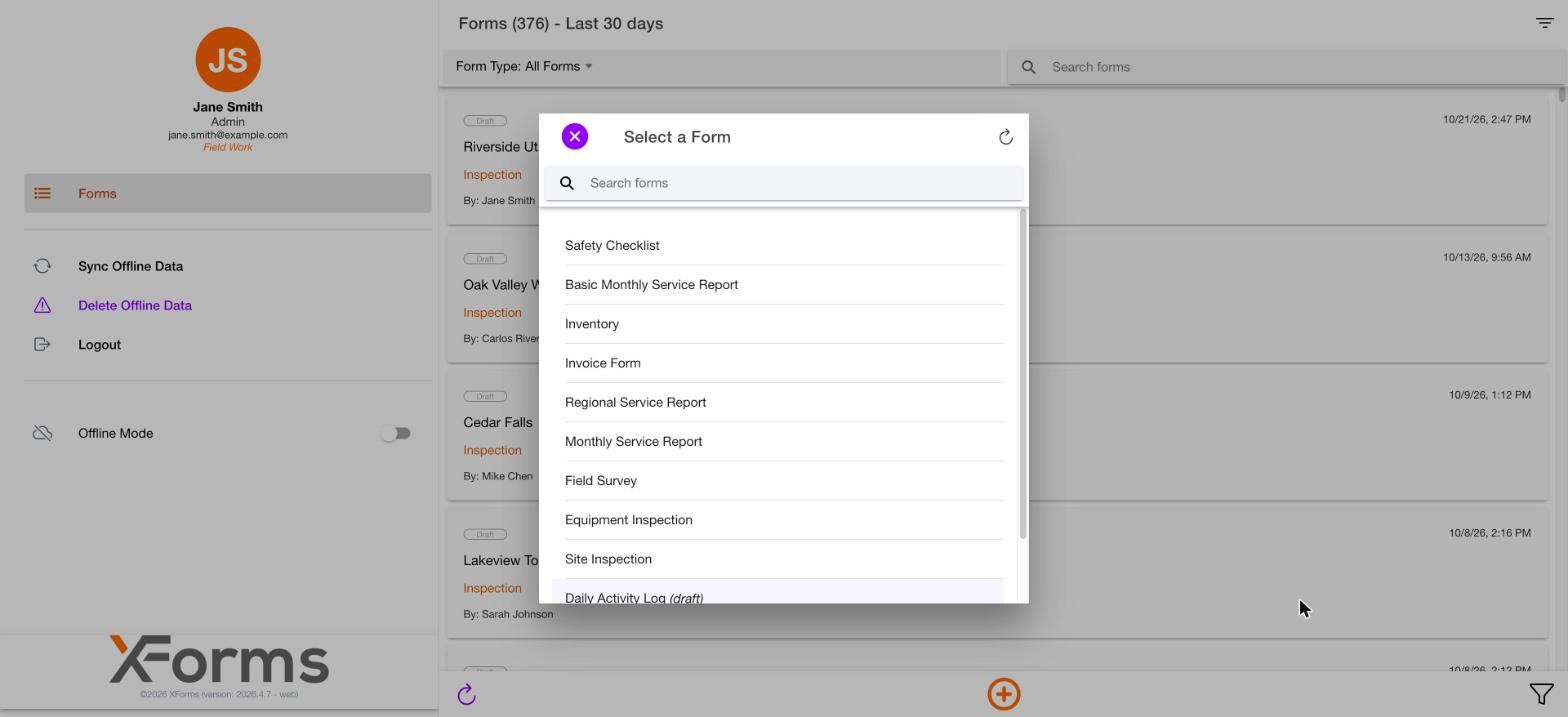
Task: Click the jane.smith@example.com email text
Action: click(228, 135)
